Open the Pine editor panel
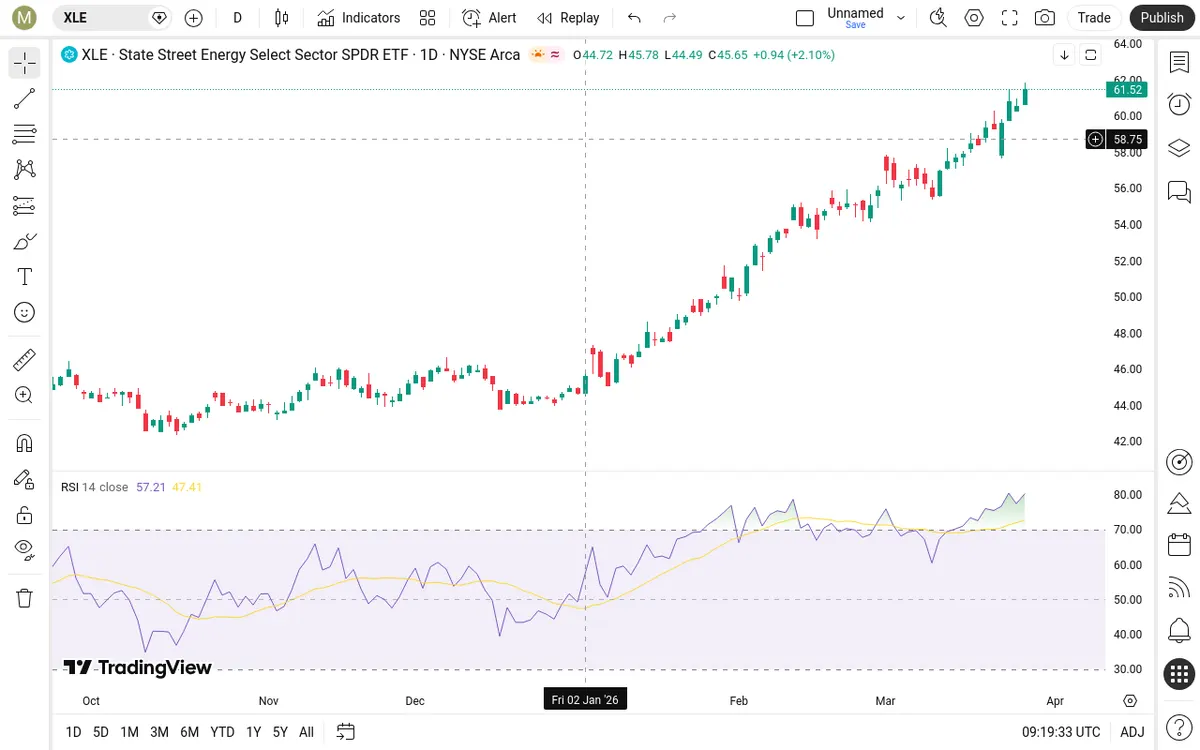The image size is (1200, 750). (x=1179, y=503)
